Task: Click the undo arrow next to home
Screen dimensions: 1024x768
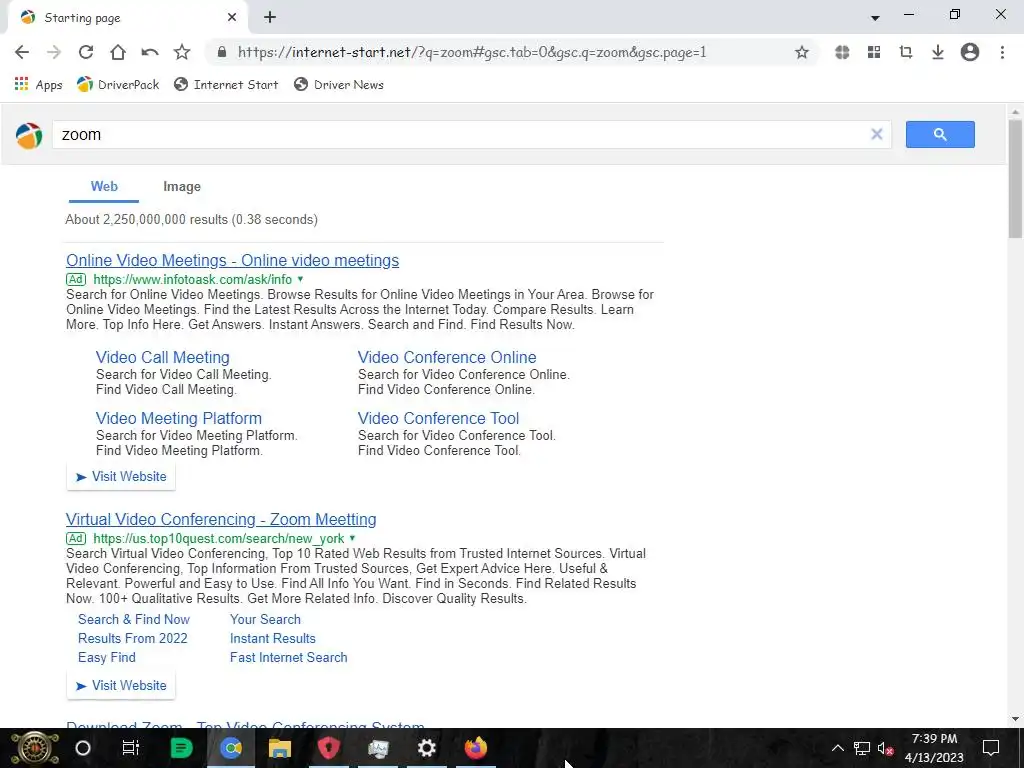Action: (150, 52)
